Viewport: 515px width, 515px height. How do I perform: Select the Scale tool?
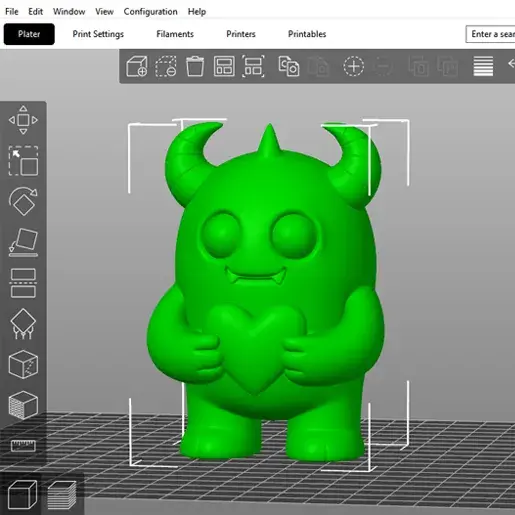point(23,161)
